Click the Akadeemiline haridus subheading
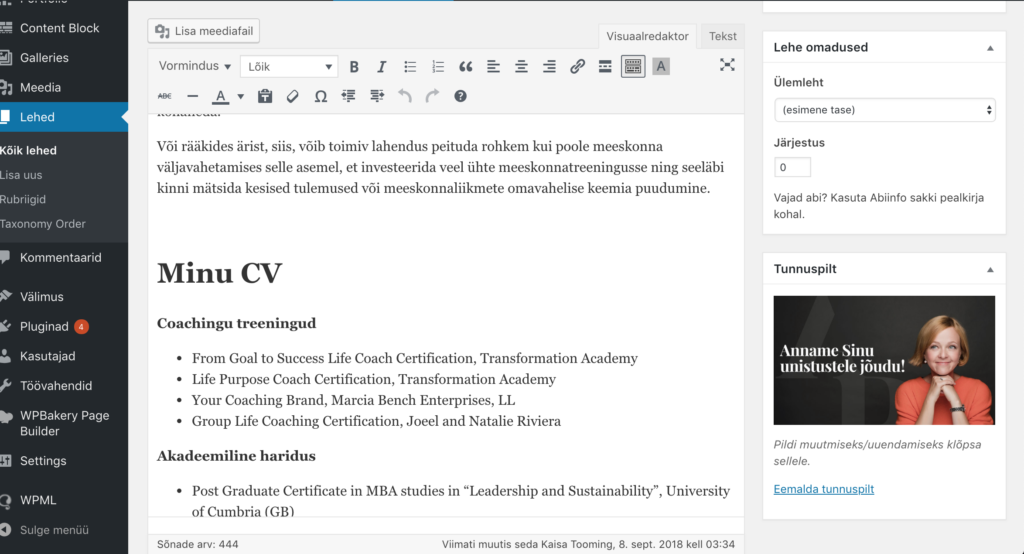This screenshot has height=554, width=1024. 236,456
